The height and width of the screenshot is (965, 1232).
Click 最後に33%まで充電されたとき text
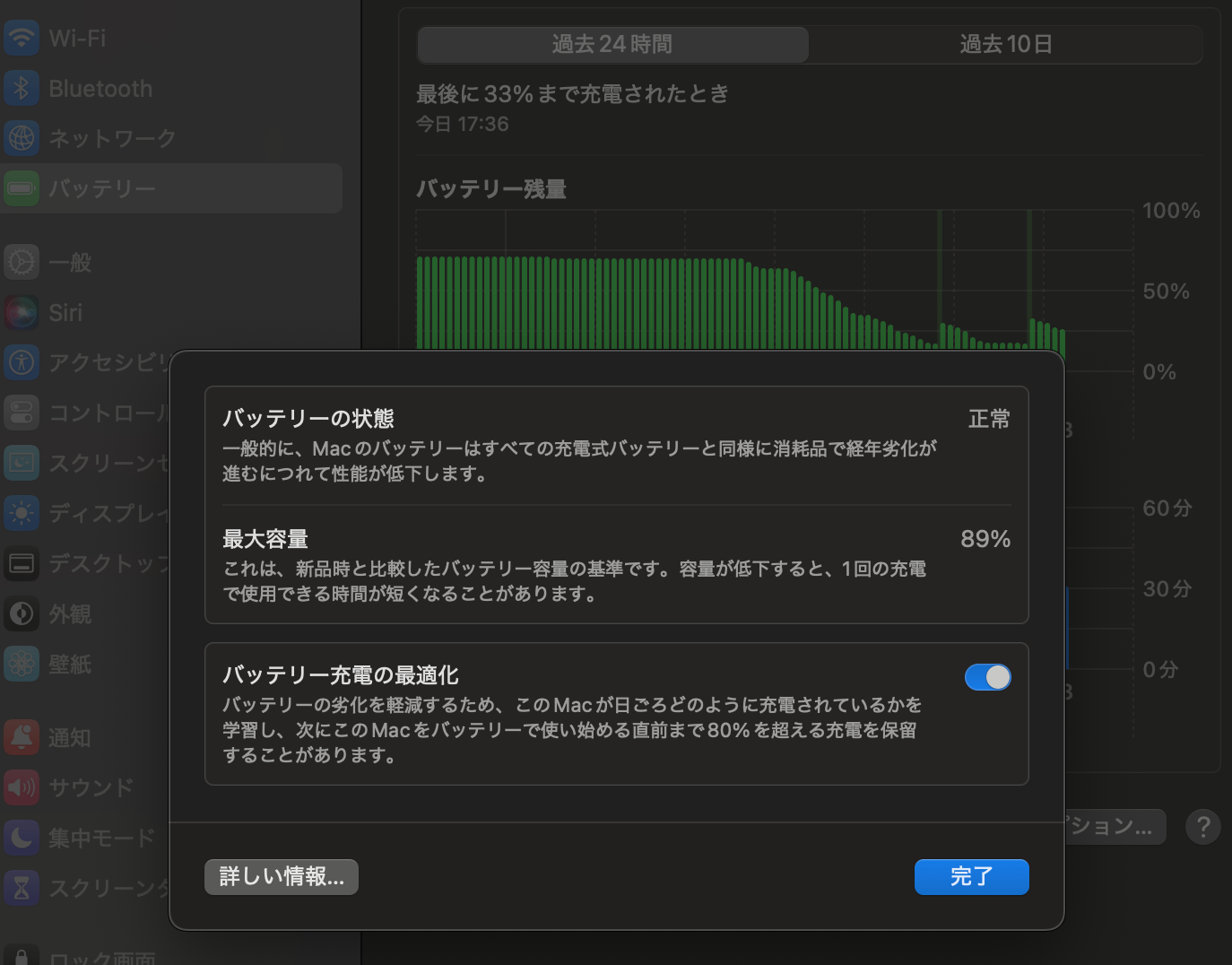(x=573, y=94)
